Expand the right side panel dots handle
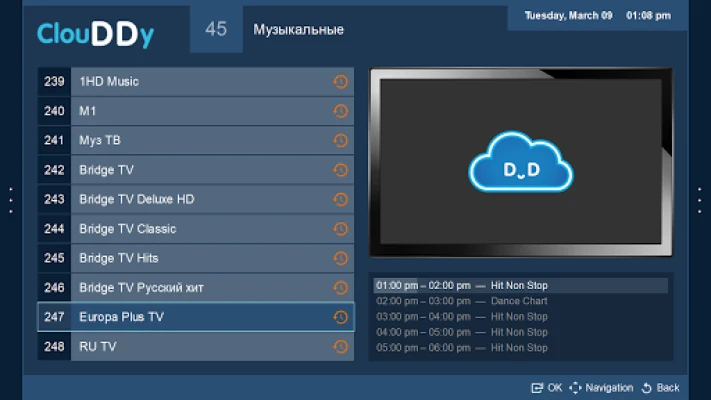 coord(700,200)
